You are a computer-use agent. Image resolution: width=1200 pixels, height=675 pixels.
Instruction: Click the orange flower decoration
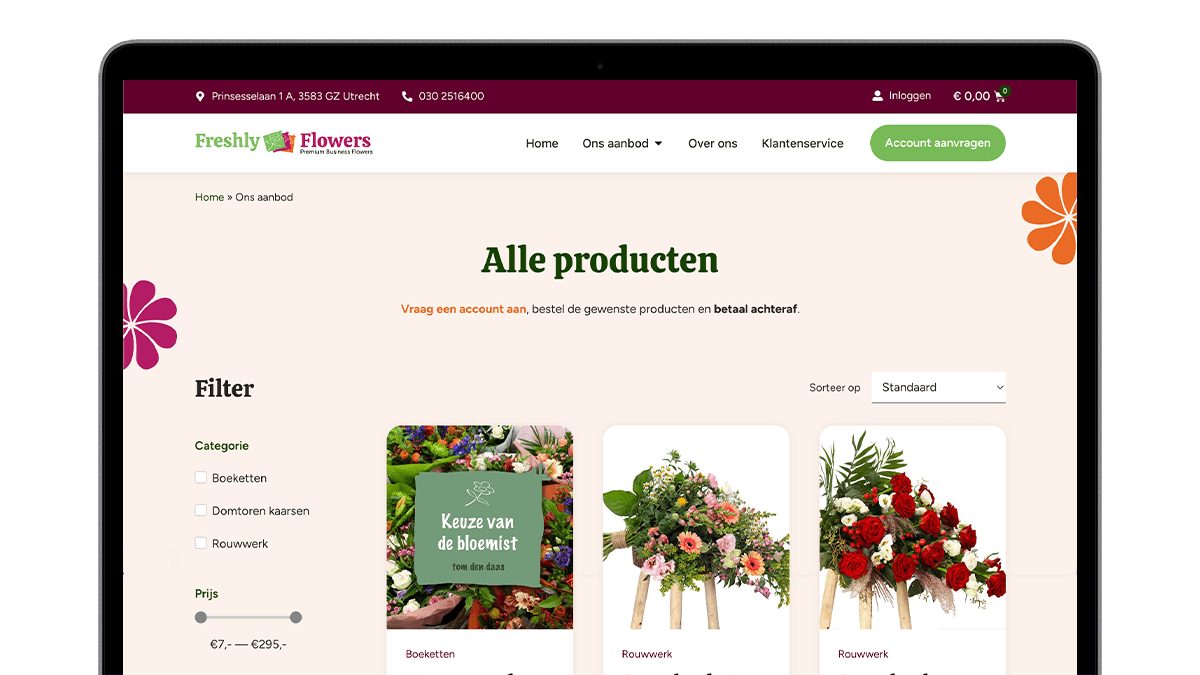point(1050,218)
